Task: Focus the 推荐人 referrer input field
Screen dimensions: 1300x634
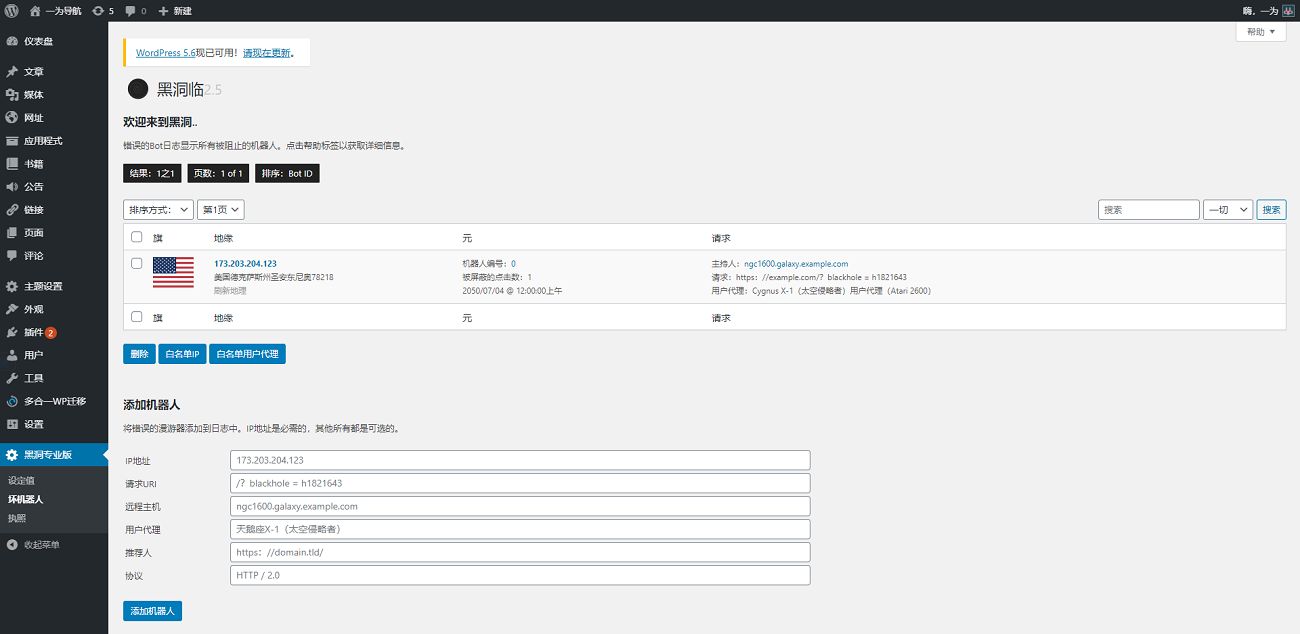Action: 520,552
